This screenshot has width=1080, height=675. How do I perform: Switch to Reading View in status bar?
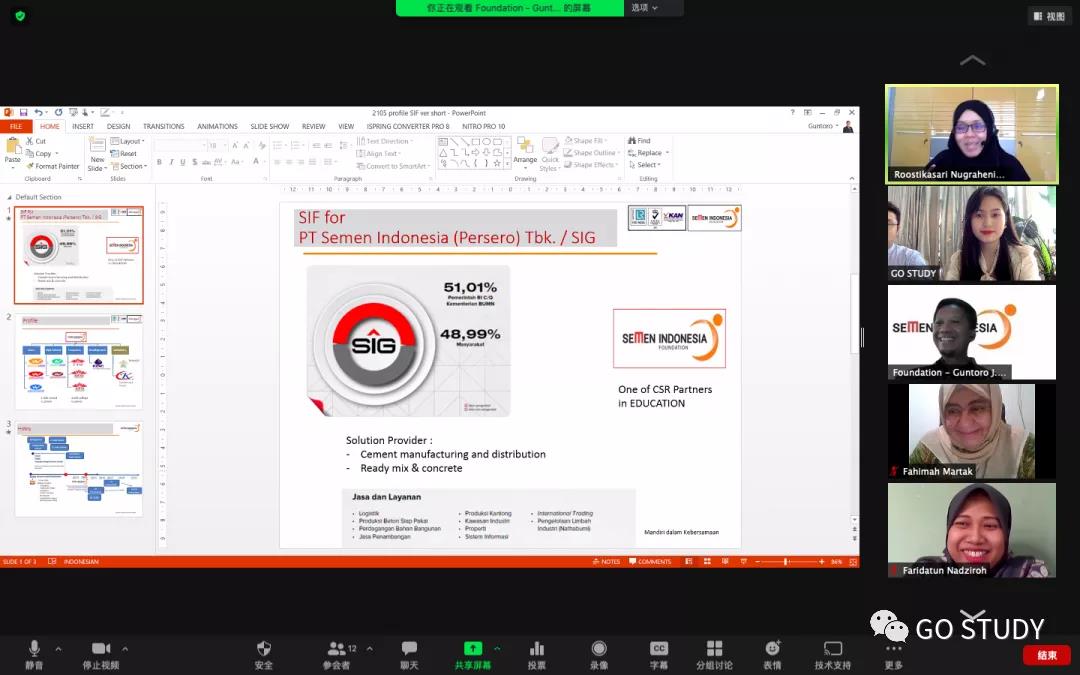[725, 562]
